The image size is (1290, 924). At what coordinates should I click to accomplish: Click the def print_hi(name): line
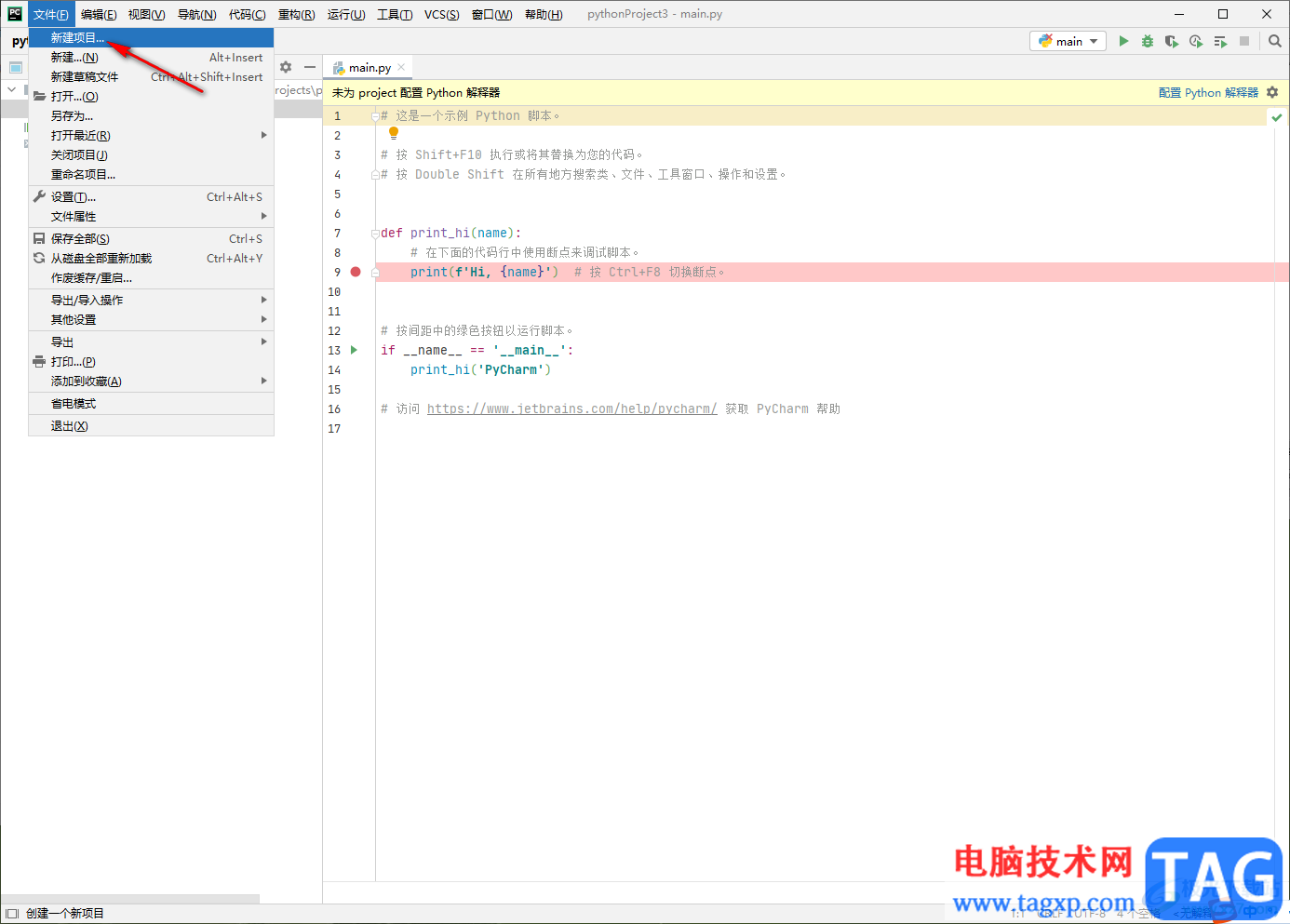451,233
